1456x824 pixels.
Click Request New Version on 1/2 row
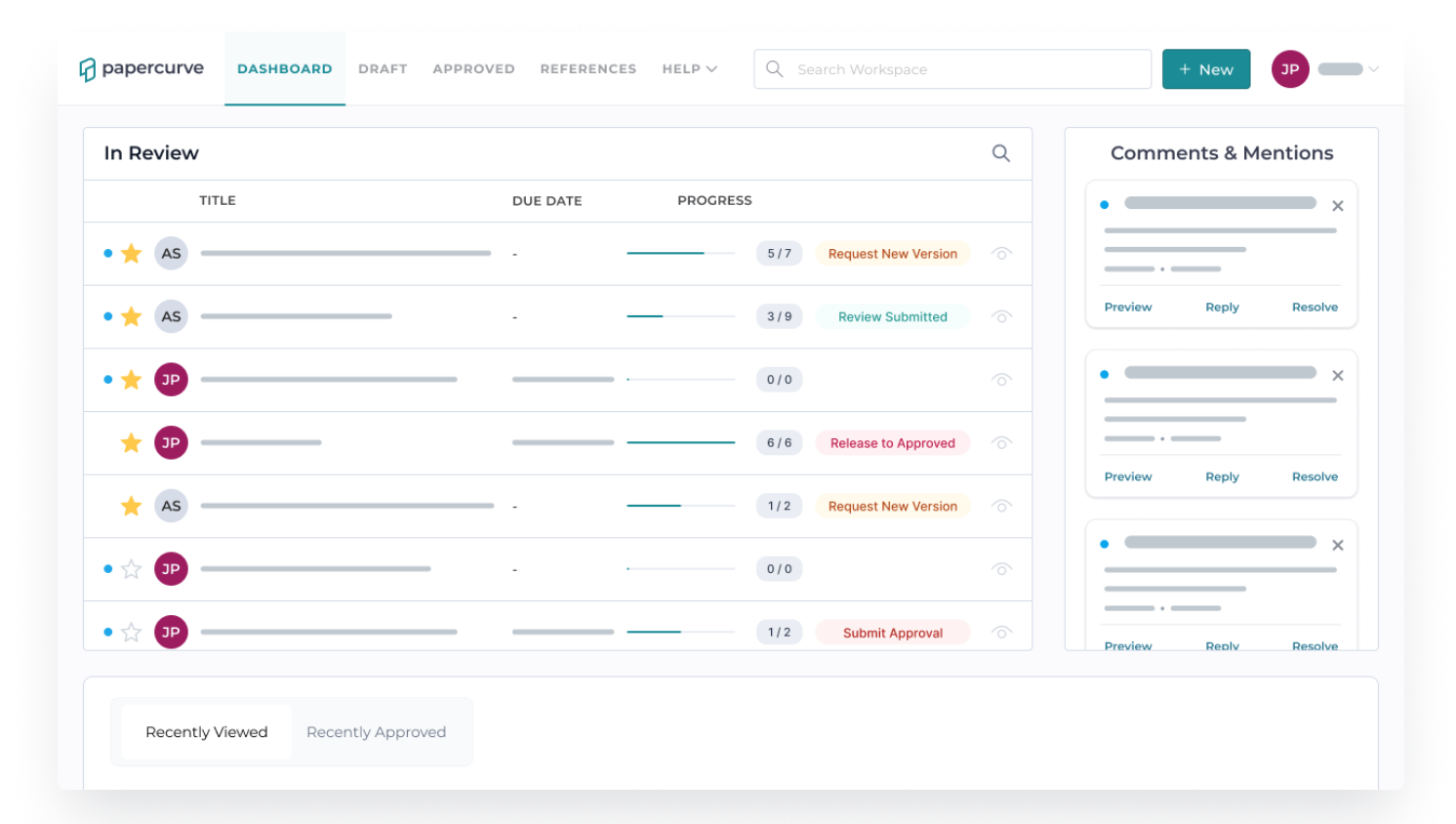pyautogui.click(x=893, y=506)
